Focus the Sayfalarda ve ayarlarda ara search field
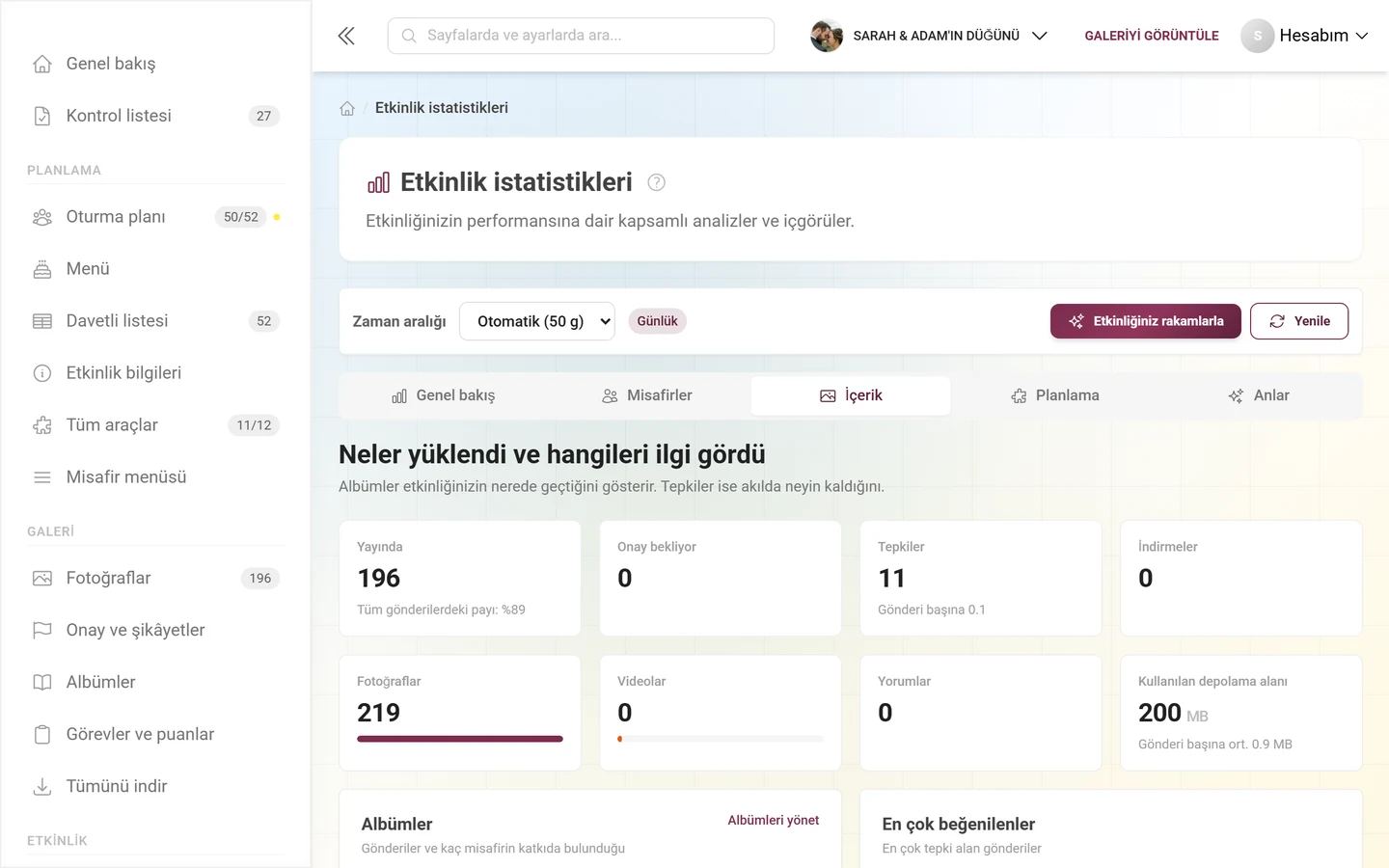 click(x=581, y=36)
